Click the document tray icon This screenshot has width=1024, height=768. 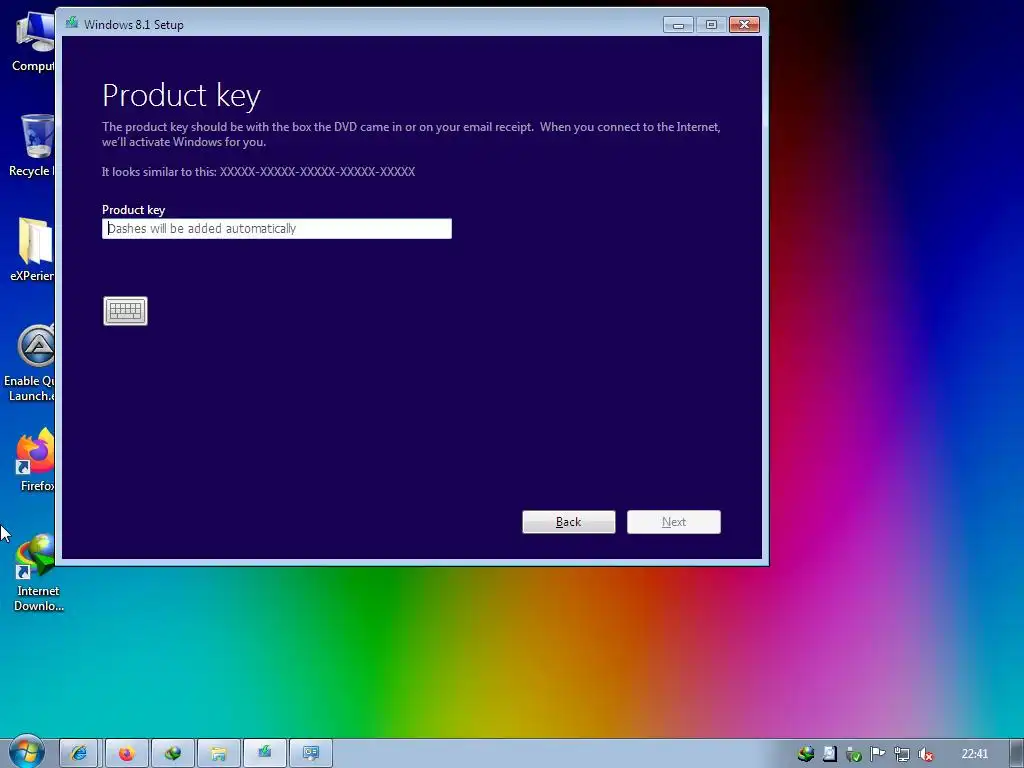pyautogui.click(x=829, y=754)
